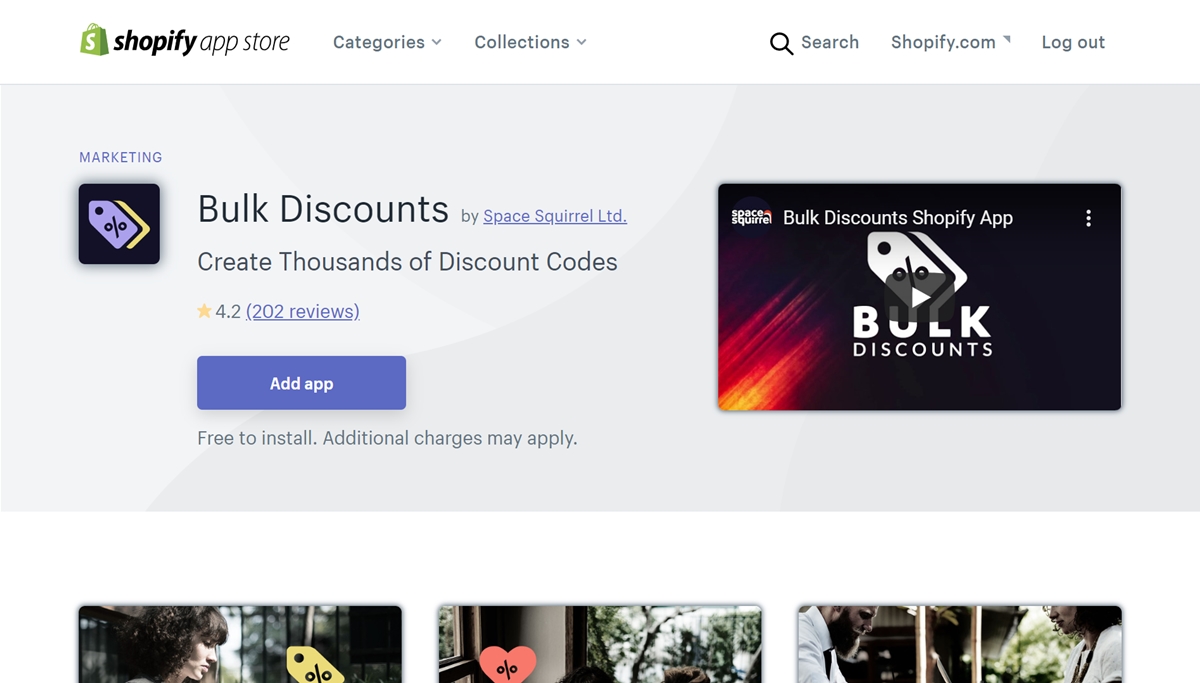
Task: Click the Shopify app store logo
Action: click(x=185, y=41)
